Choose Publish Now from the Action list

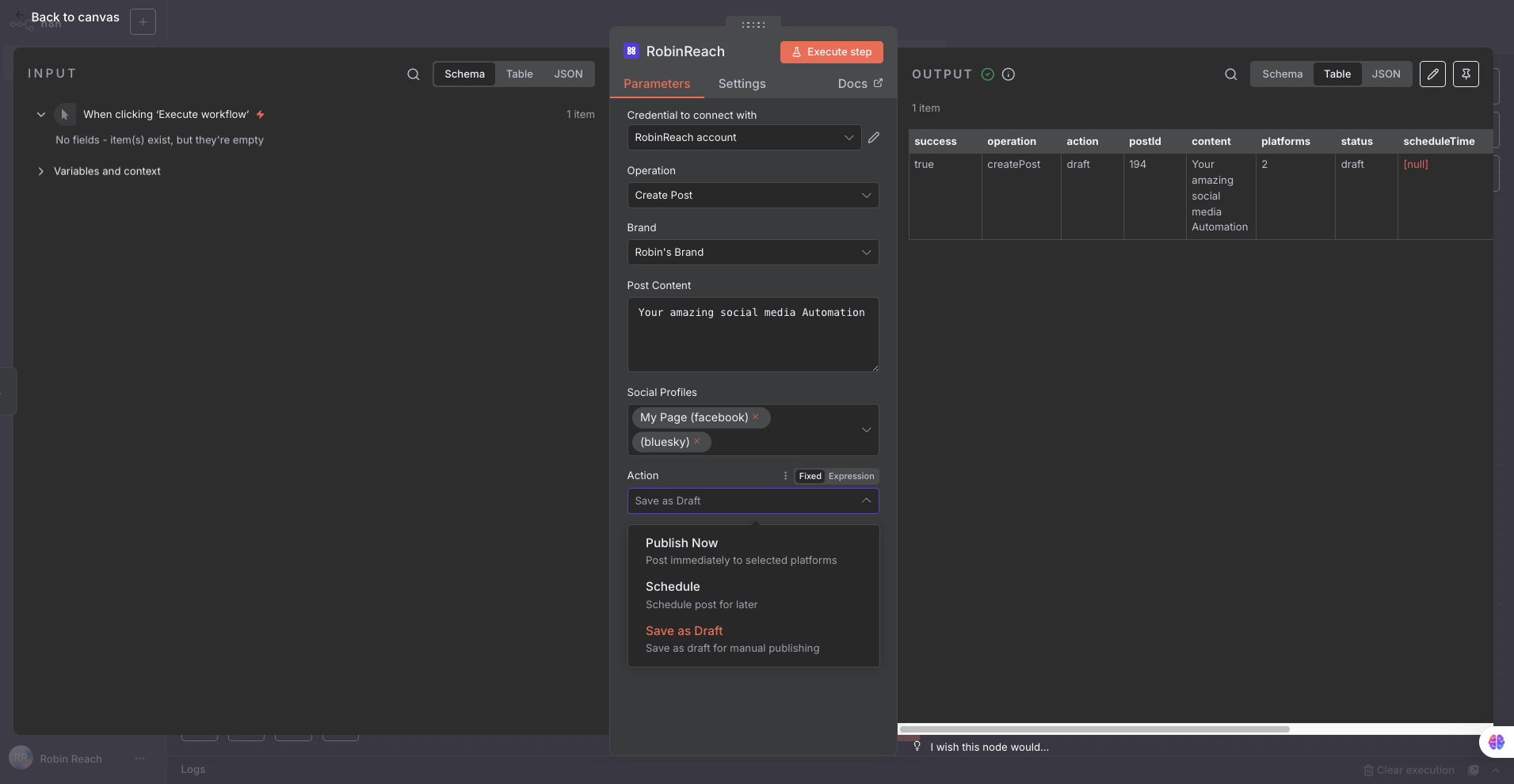[x=753, y=551]
